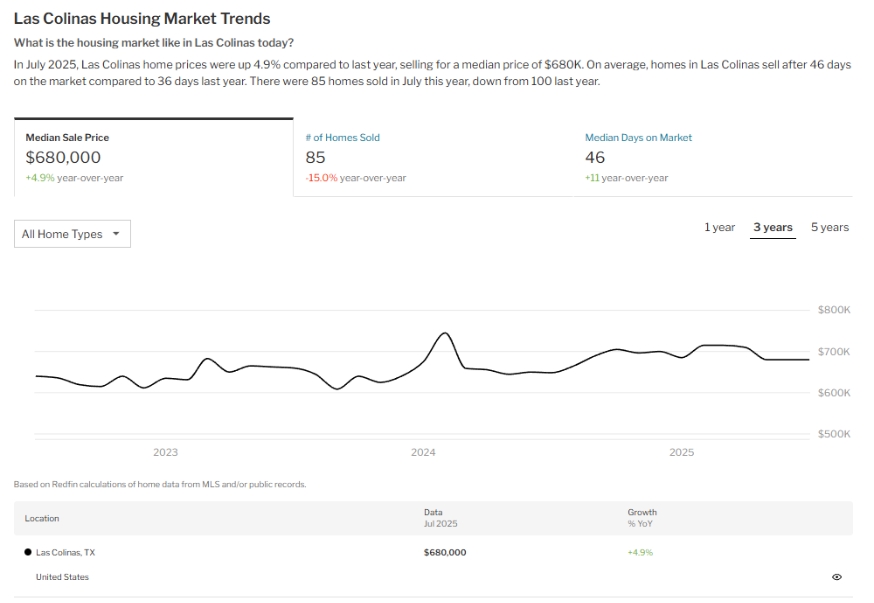This screenshot has width=874, height=603.
Task: Click the 2025 x-axis label
Action: coord(681,452)
